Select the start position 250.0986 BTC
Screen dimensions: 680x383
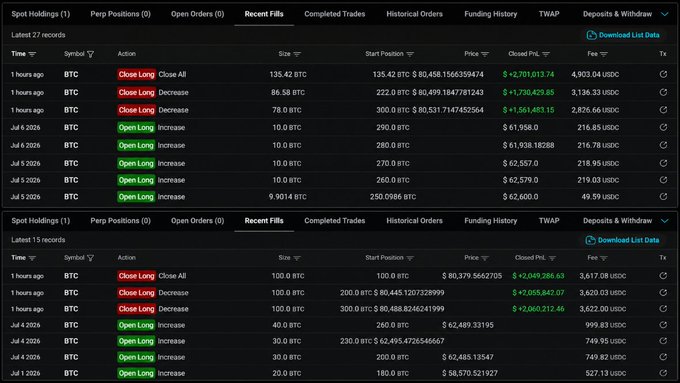click(x=393, y=196)
